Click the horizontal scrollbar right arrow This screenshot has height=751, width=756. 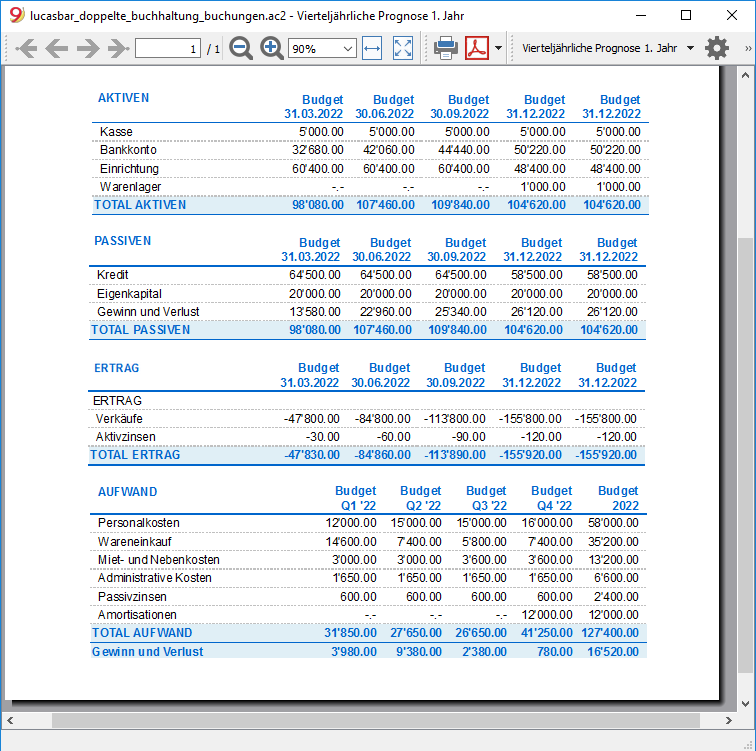[729, 721]
